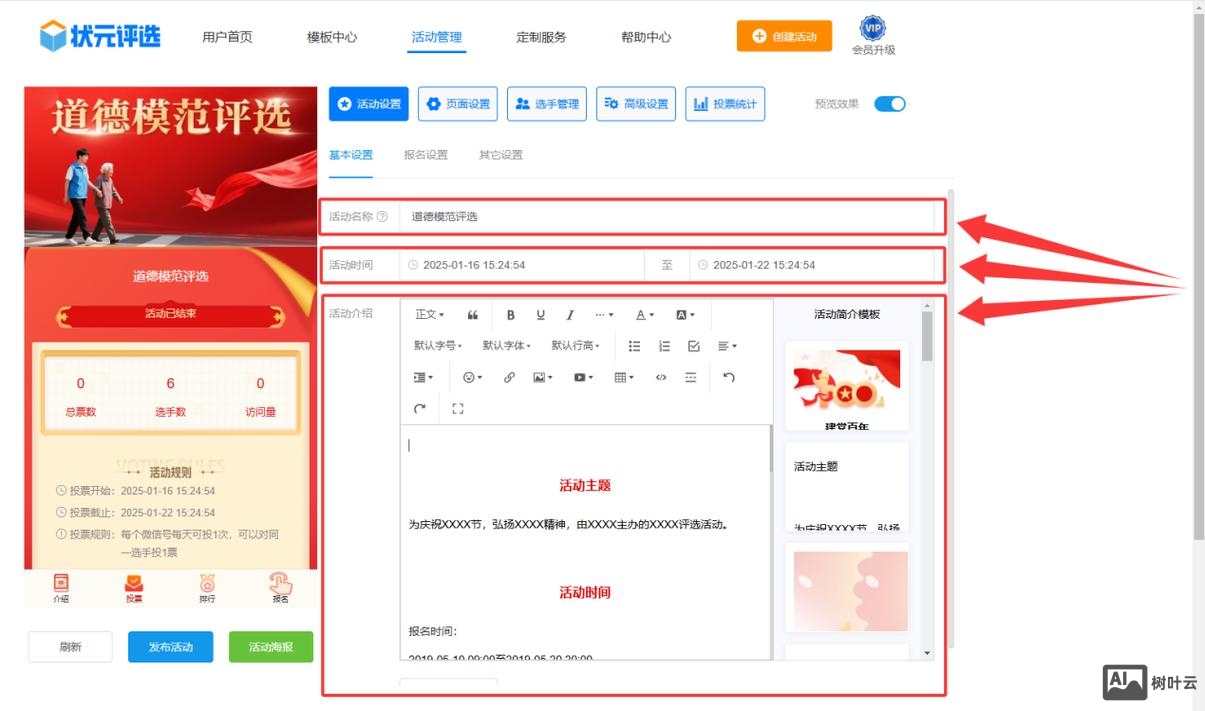
Task: Open the 默认字体 font dropdown
Action: tap(504, 345)
